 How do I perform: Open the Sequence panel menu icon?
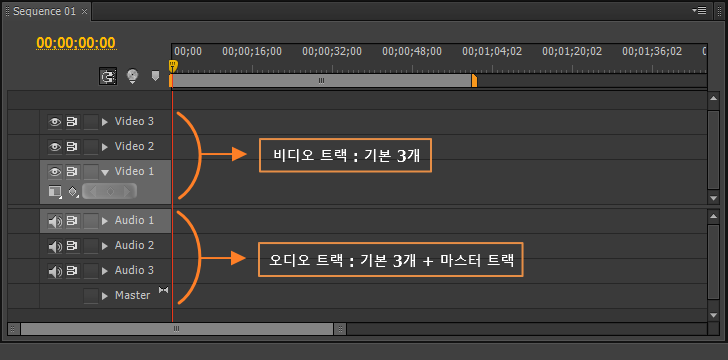tap(699, 10)
